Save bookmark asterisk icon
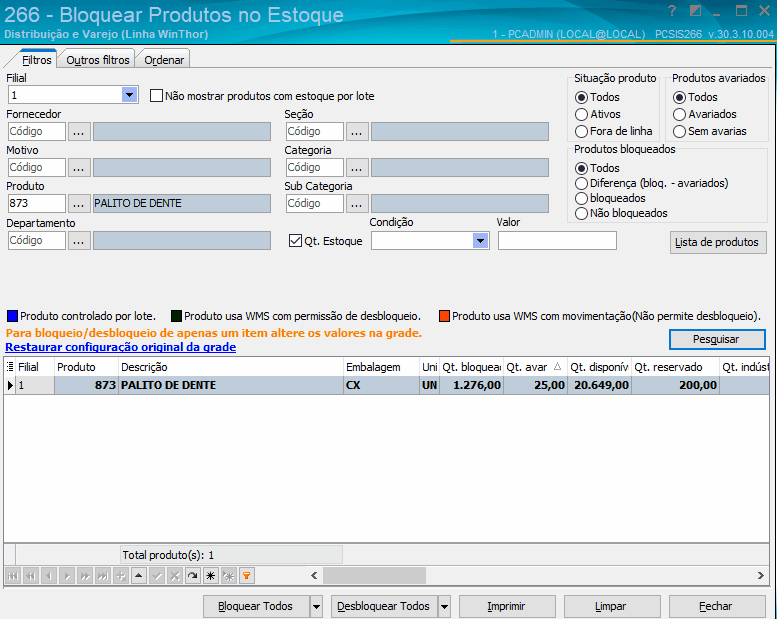The width and height of the screenshot is (777, 619). [x=211, y=576]
